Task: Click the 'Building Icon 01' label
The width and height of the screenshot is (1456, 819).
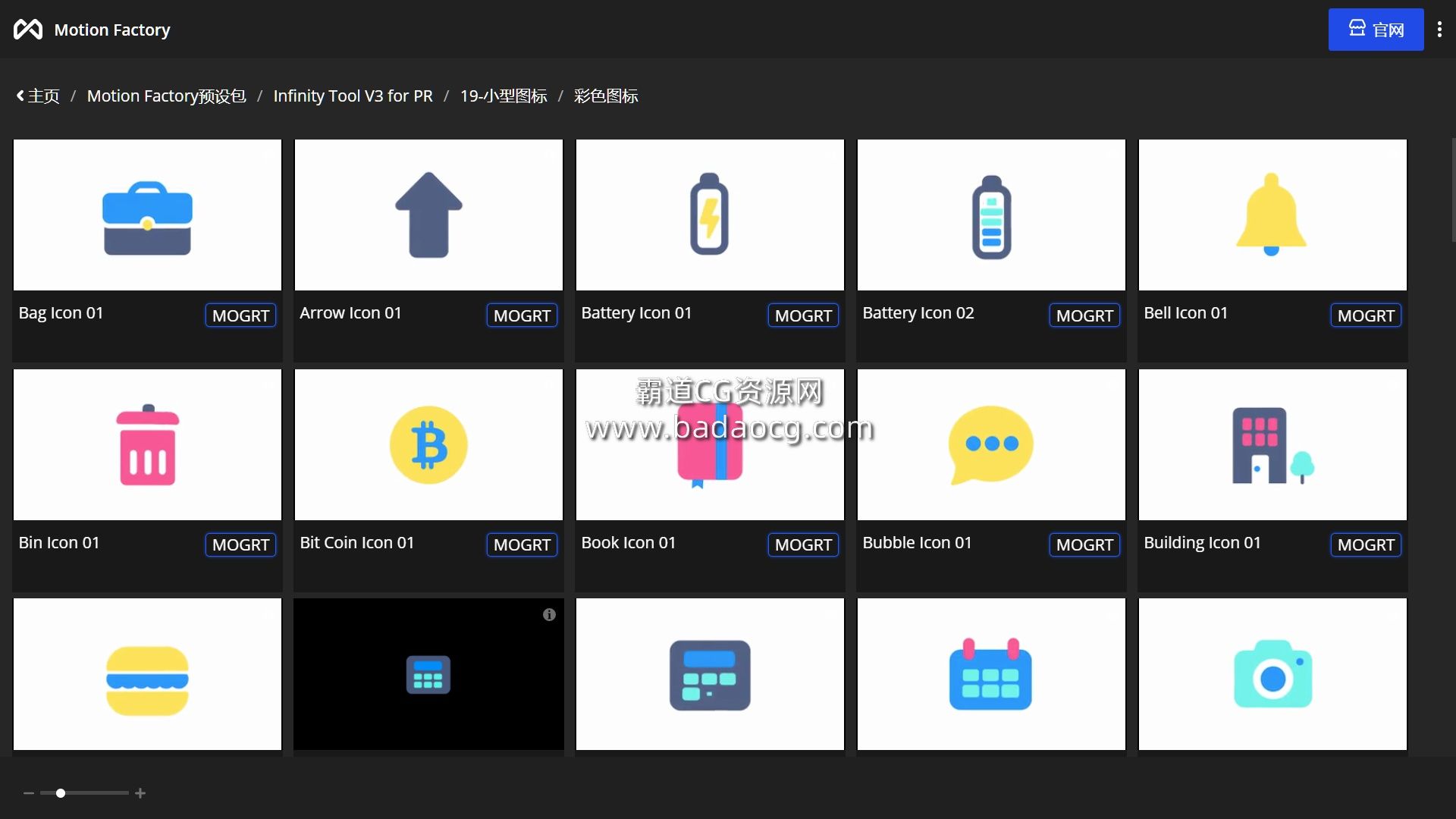Action: tap(1202, 543)
